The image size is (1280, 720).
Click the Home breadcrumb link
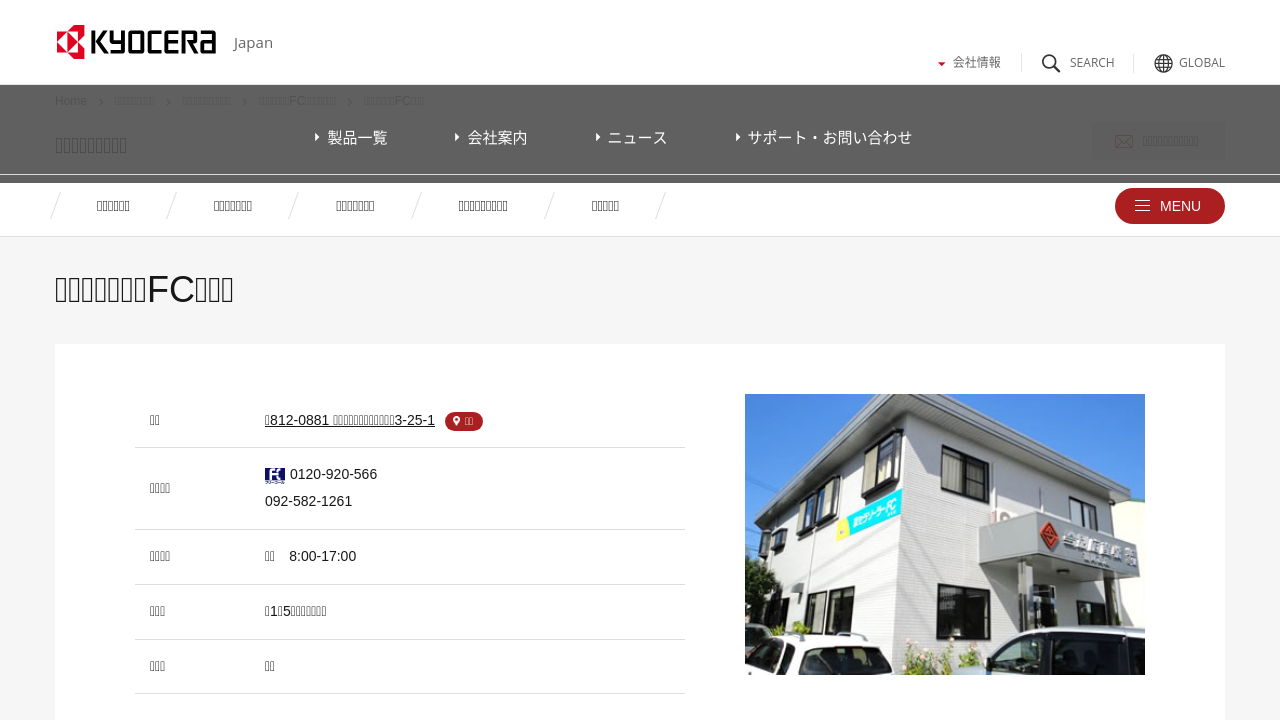point(71,101)
